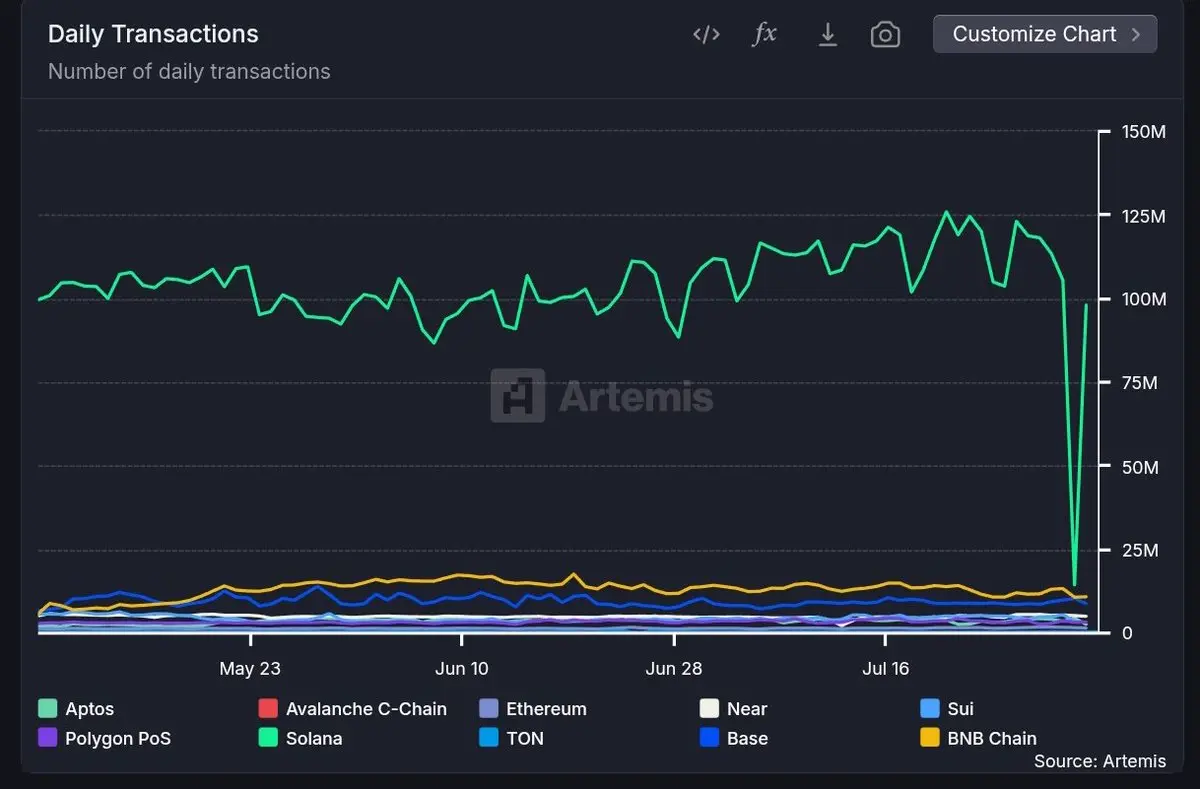
Task: Toggle the Base blue swatch
Action: point(709,738)
